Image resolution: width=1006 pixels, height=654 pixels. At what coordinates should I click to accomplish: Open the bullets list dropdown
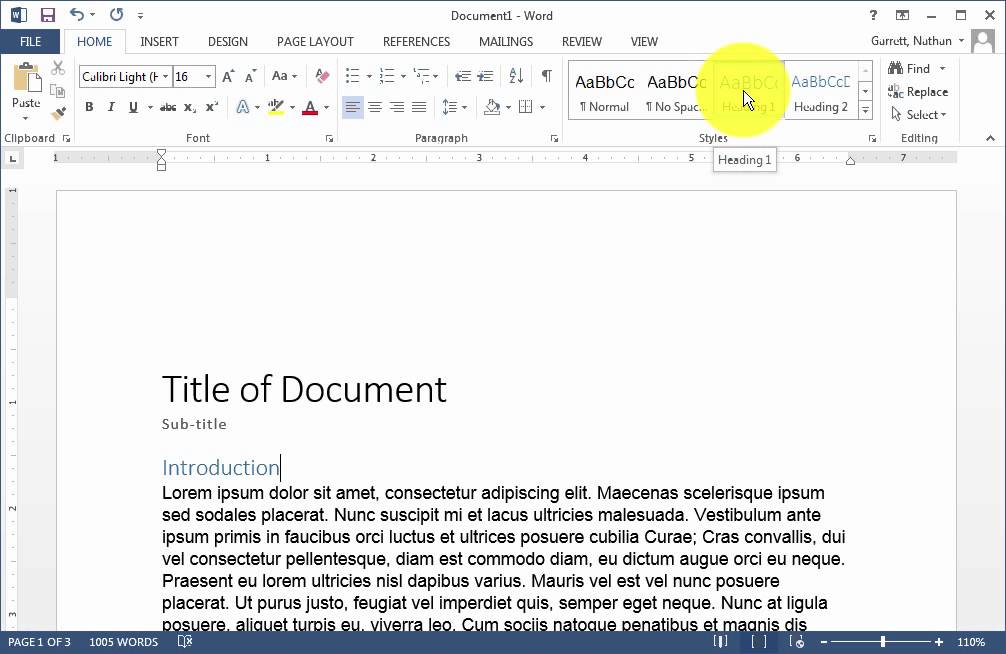(369, 76)
